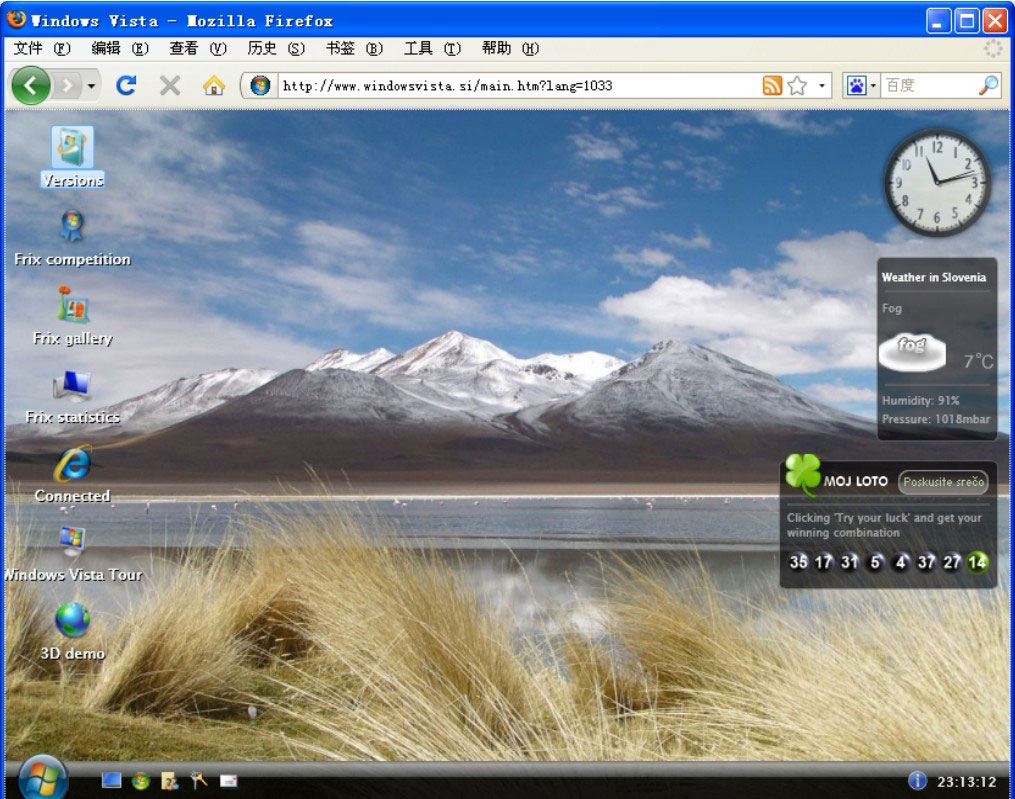Screen dimensions: 1015x799
Task: Click the MOJ LOTO clover icon
Action: pos(803,474)
